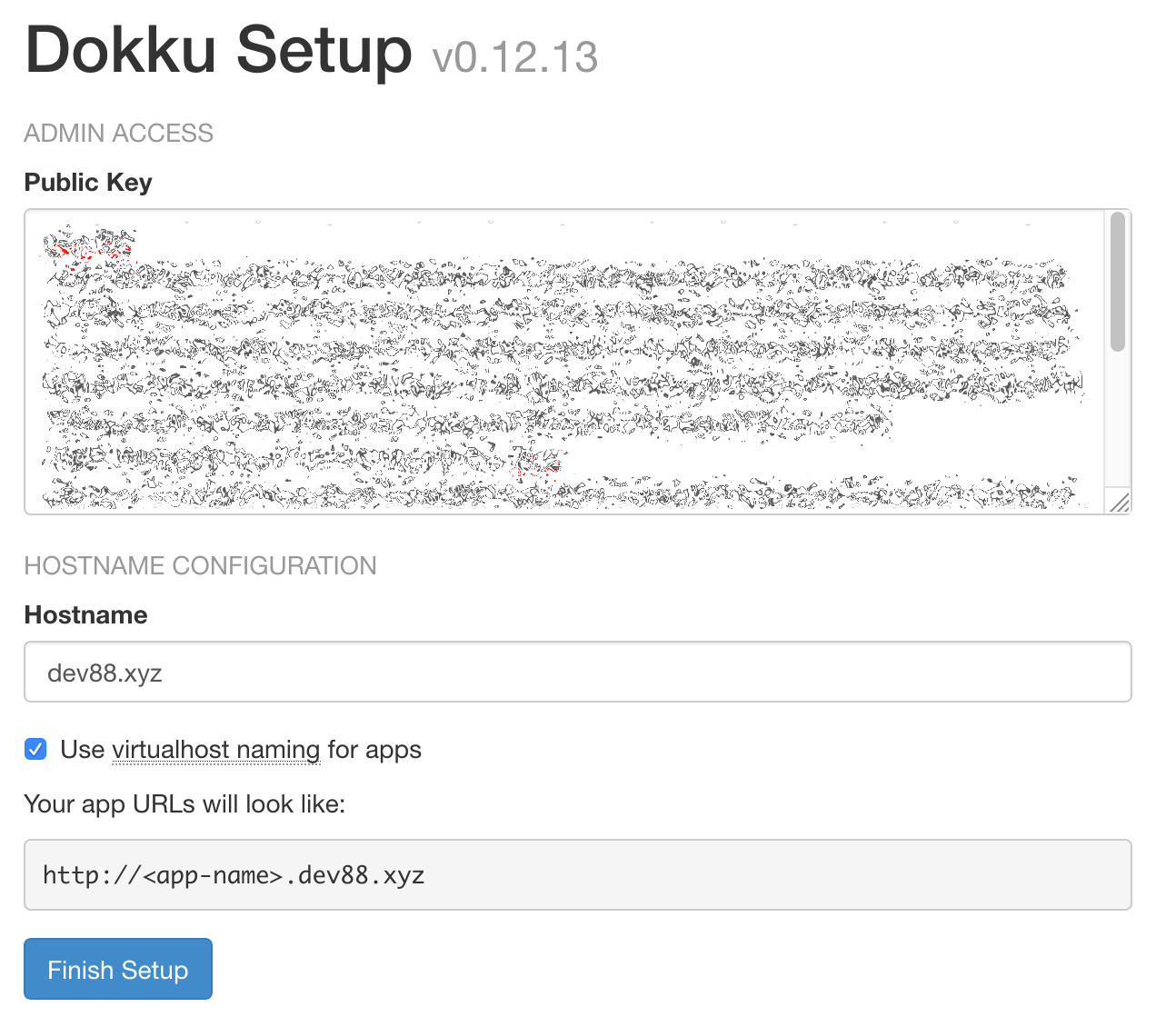Click the 'for apps' label text
Screen dimensions: 1176x1027
(374, 750)
